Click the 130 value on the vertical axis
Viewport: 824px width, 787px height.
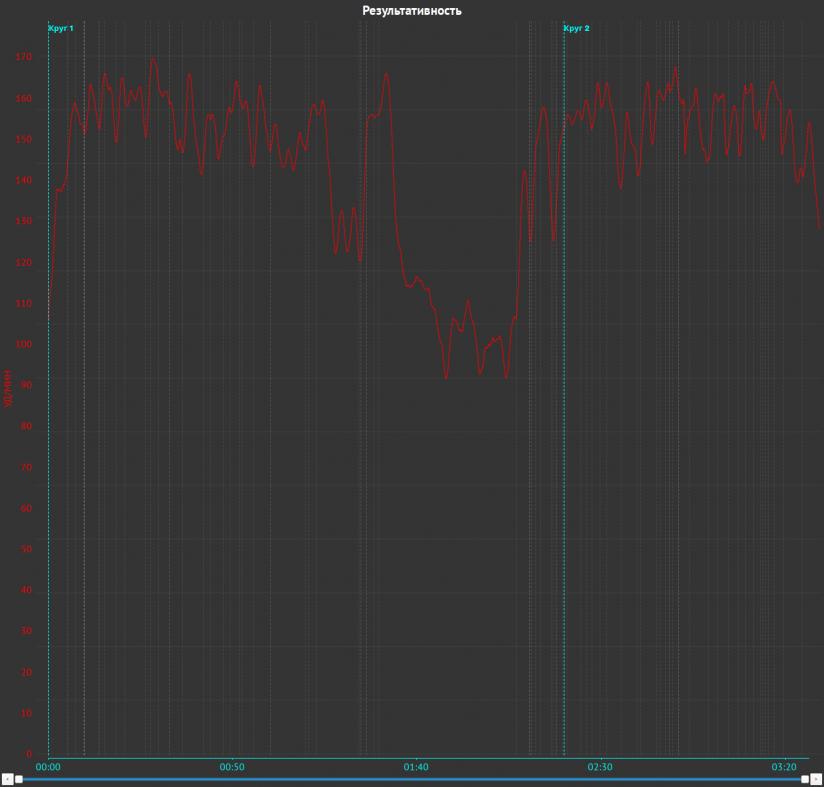click(x=24, y=222)
